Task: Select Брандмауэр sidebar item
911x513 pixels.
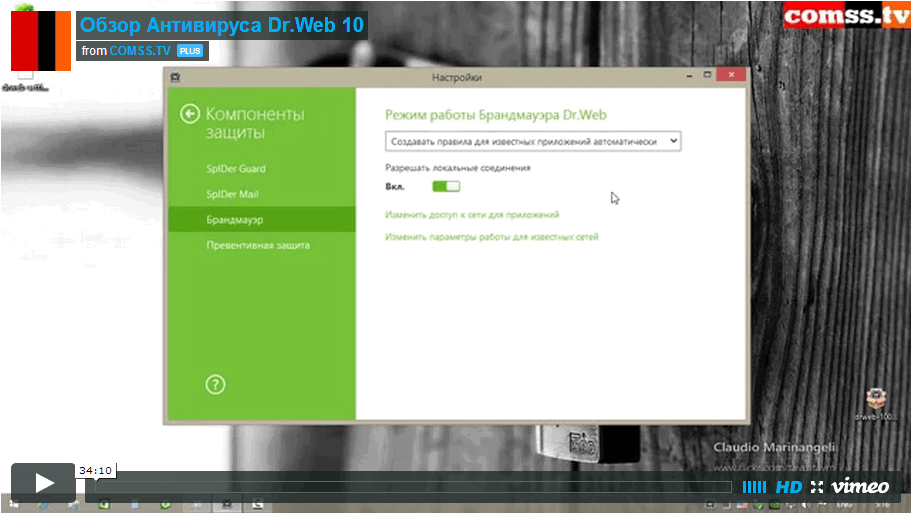Action: point(262,220)
